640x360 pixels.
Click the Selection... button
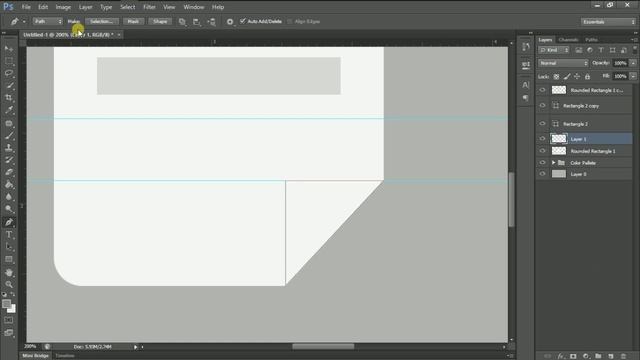pos(102,21)
